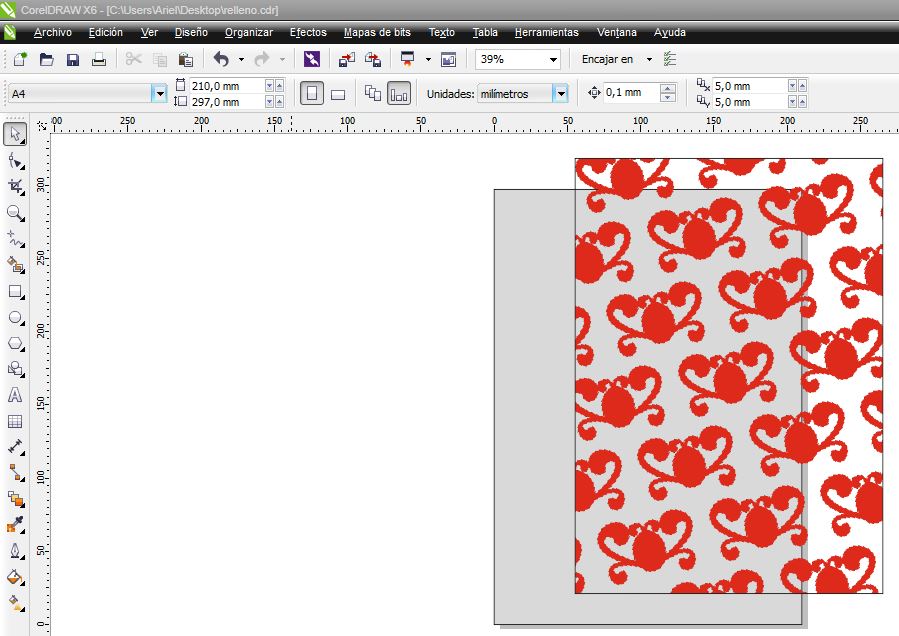Screen dimensions: 899x636
Task: Open the Edición menu
Action: (x=105, y=33)
